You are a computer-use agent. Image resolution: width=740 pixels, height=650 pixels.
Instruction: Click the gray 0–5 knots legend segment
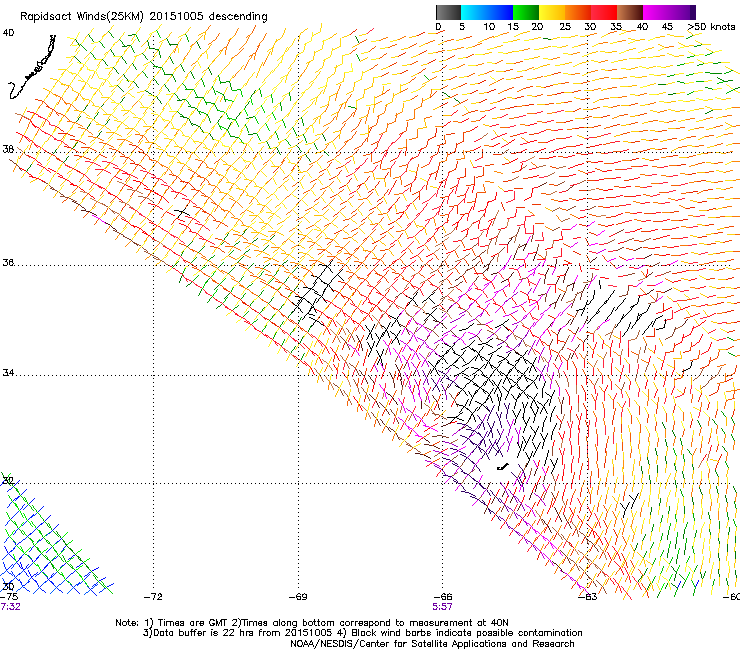(x=448, y=12)
